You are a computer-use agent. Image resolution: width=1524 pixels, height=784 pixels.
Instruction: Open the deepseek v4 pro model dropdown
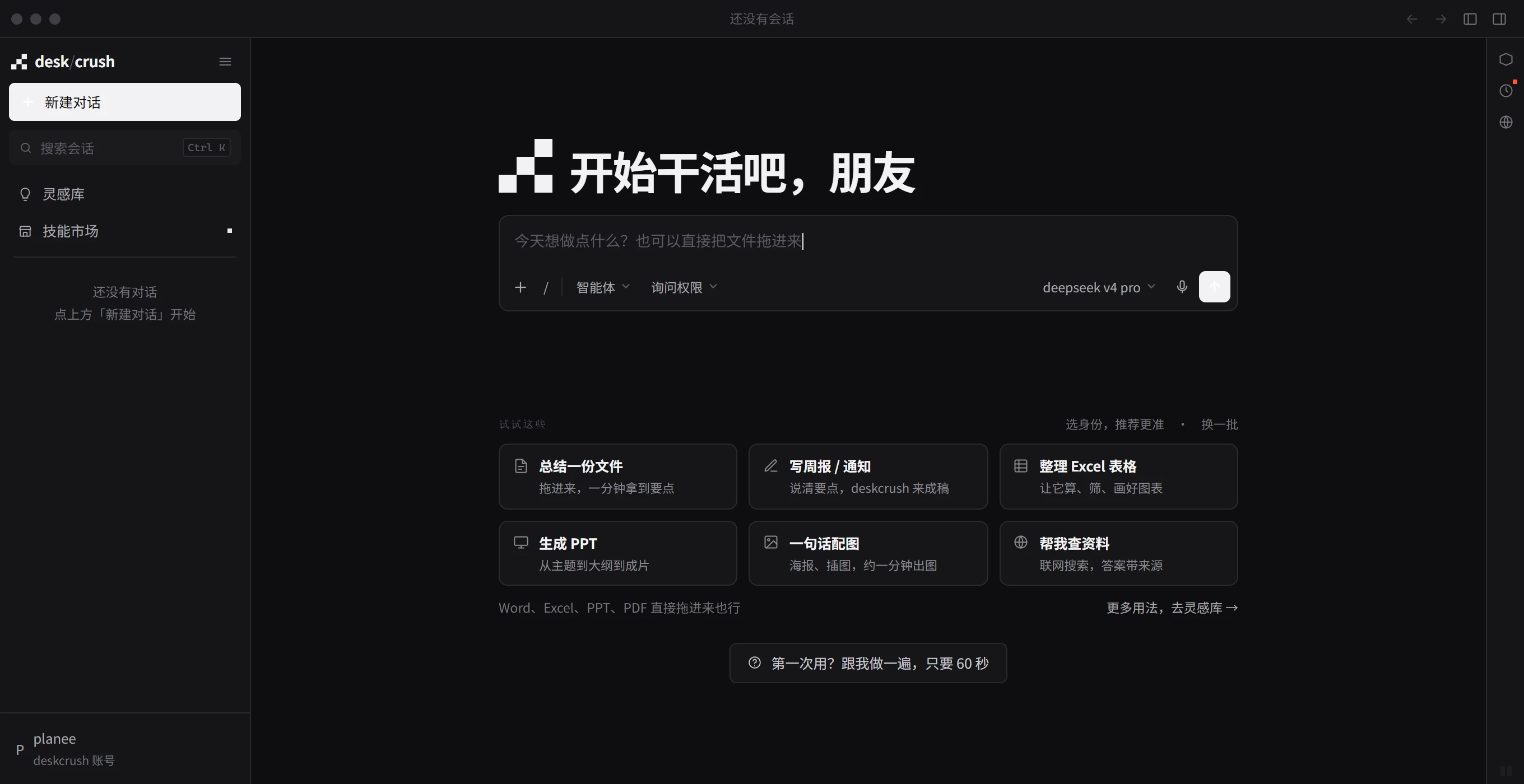pos(1099,287)
